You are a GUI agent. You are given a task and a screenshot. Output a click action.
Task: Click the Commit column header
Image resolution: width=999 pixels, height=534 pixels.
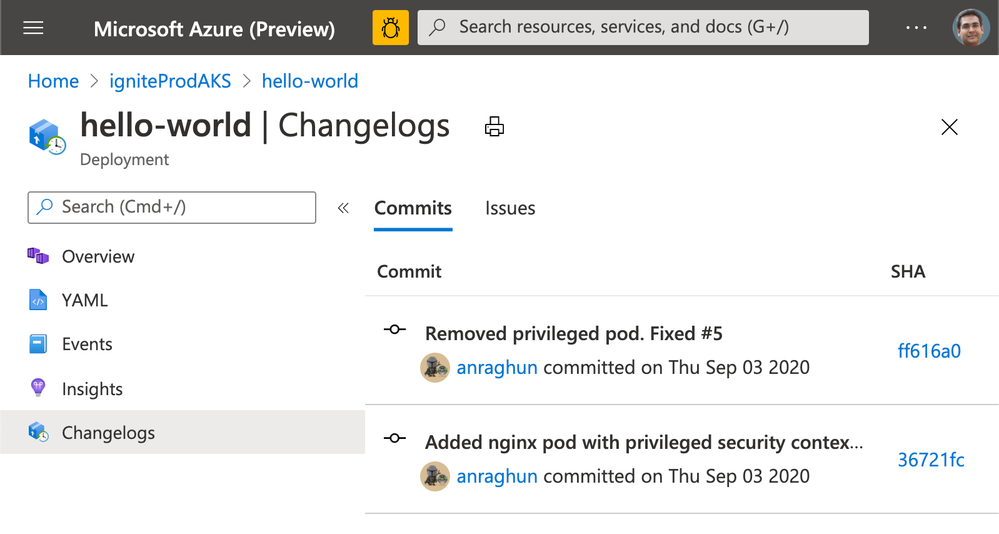409,271
